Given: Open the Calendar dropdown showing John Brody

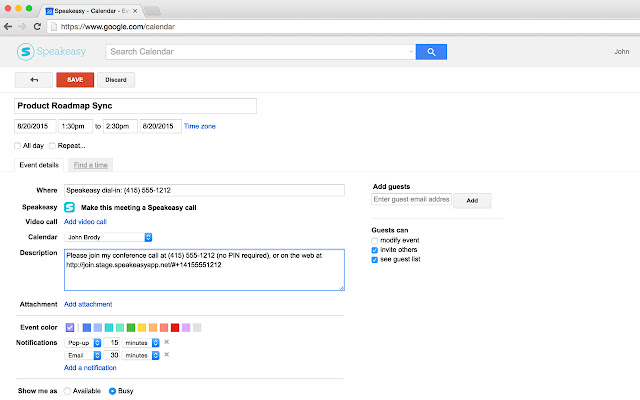Looking at the screenshot, I should click(x=108, y=237).
